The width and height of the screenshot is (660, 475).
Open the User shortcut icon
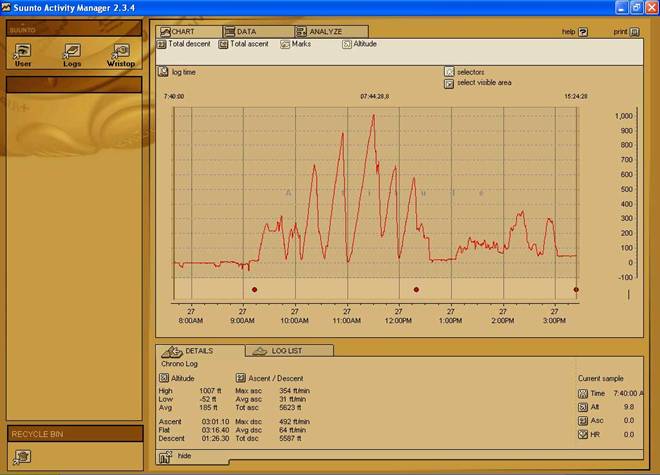[x=23, y=52]
